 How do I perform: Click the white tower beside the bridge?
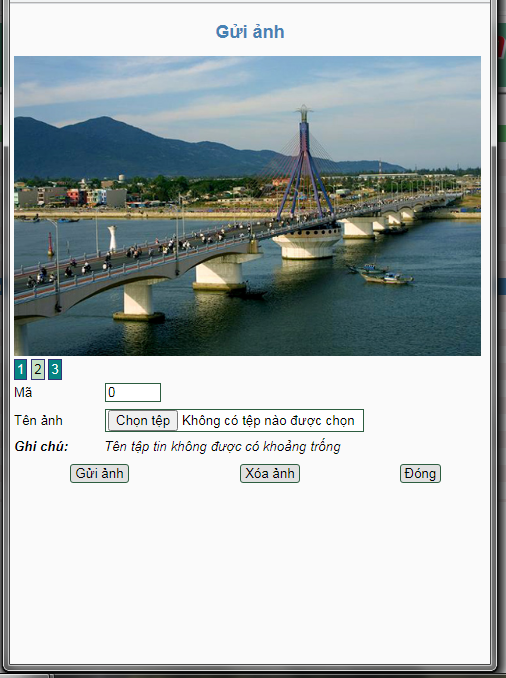[x=112, y=238]
